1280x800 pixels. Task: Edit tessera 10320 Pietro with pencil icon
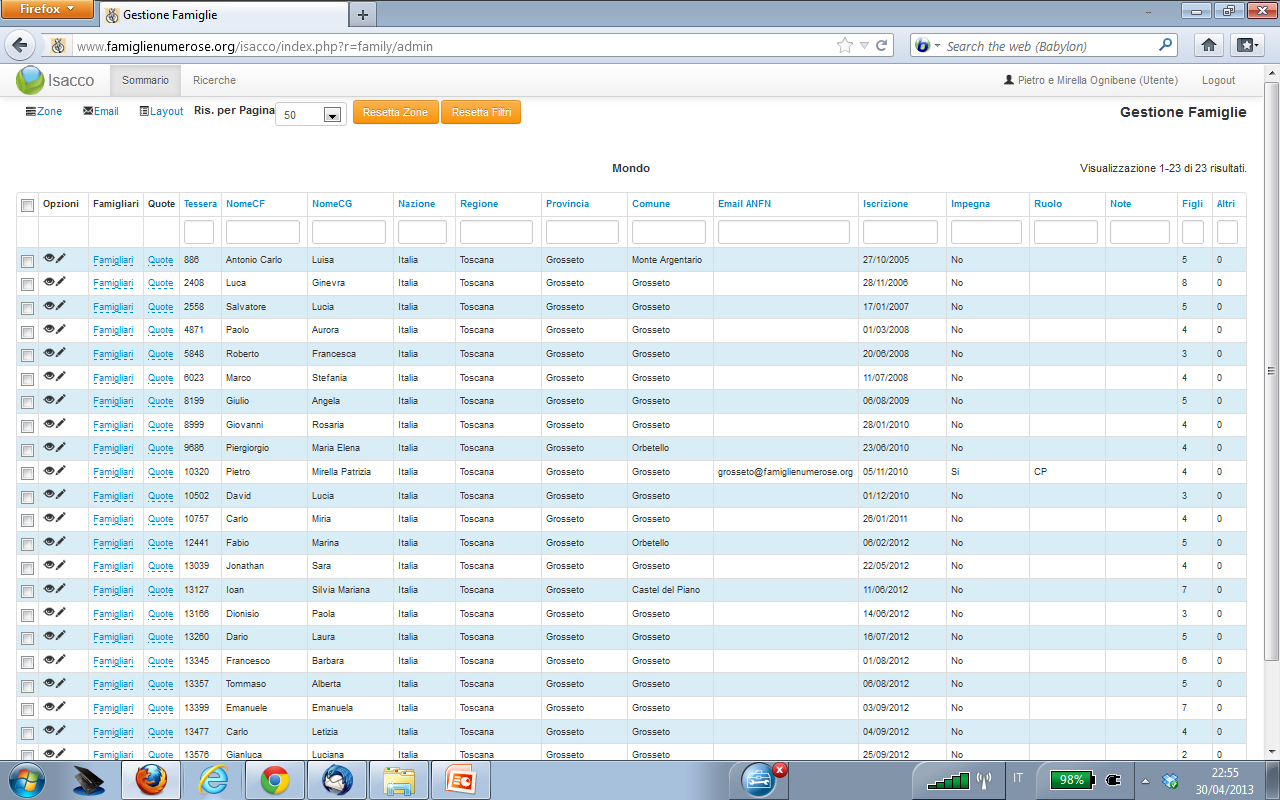click(x=61, y=470)
